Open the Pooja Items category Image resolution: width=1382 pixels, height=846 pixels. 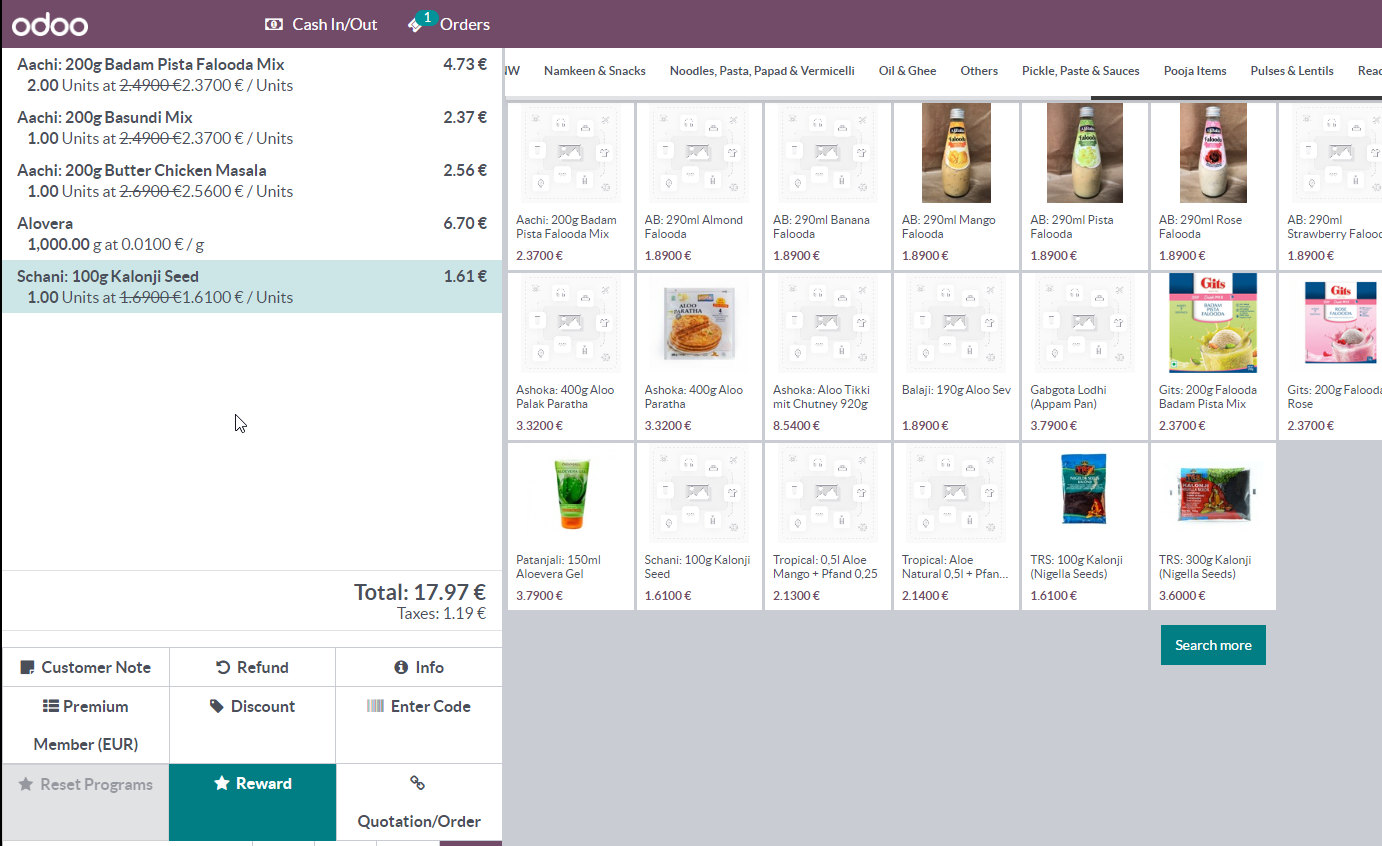pos(1195,71)
